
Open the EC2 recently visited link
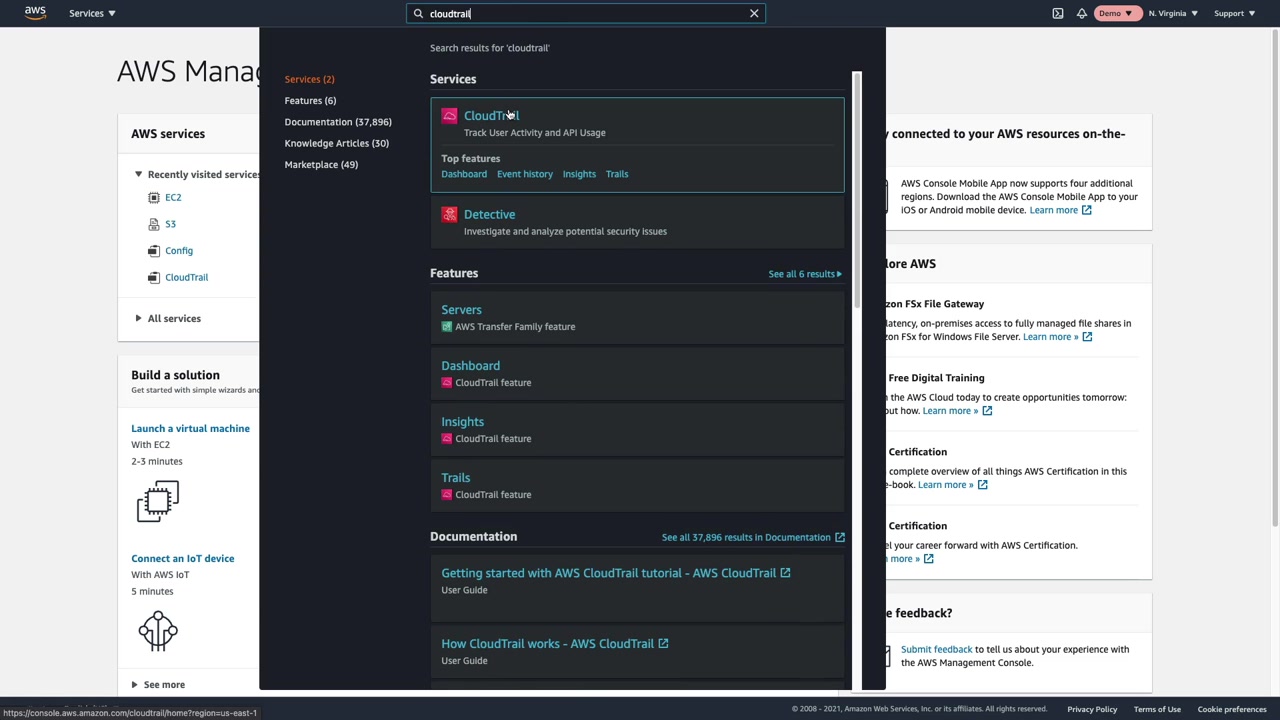(173, 198)
